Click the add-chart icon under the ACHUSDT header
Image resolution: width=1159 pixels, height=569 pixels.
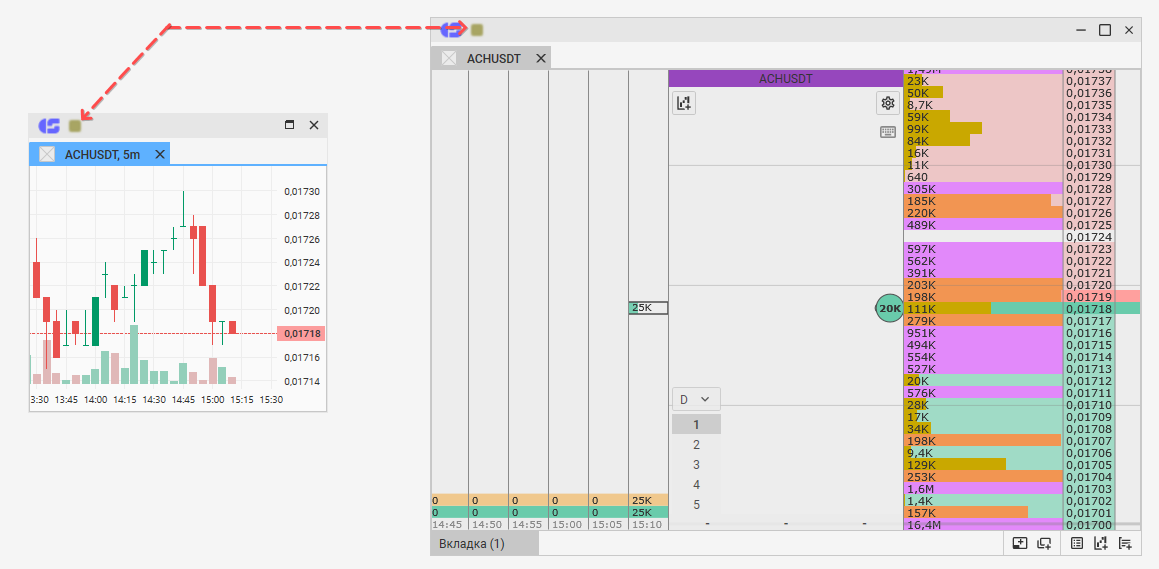(684, 103)
